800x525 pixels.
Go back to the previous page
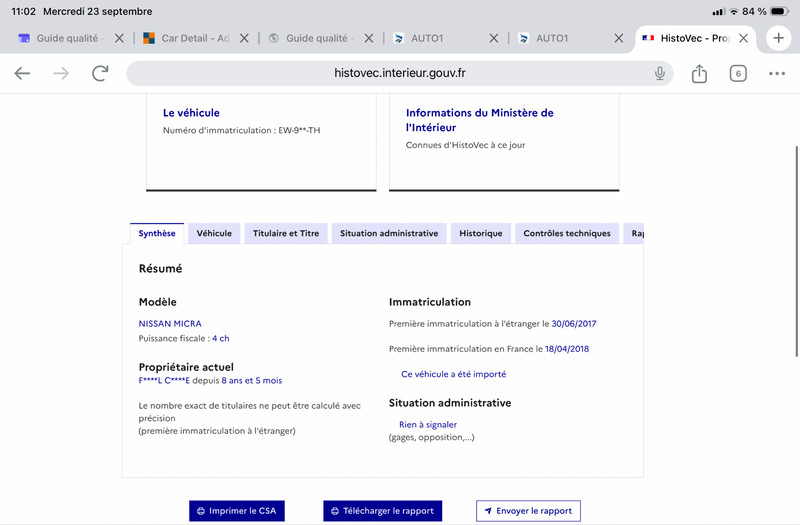pos(22,73)
